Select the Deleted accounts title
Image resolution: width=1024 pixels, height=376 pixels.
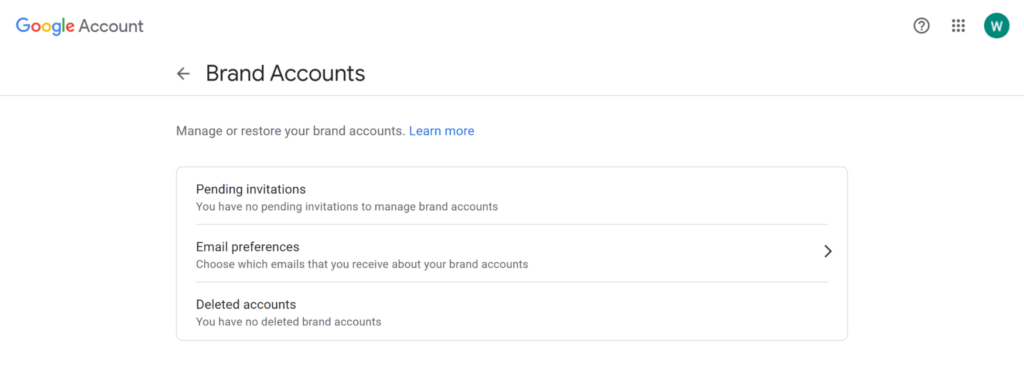(246, 304)
